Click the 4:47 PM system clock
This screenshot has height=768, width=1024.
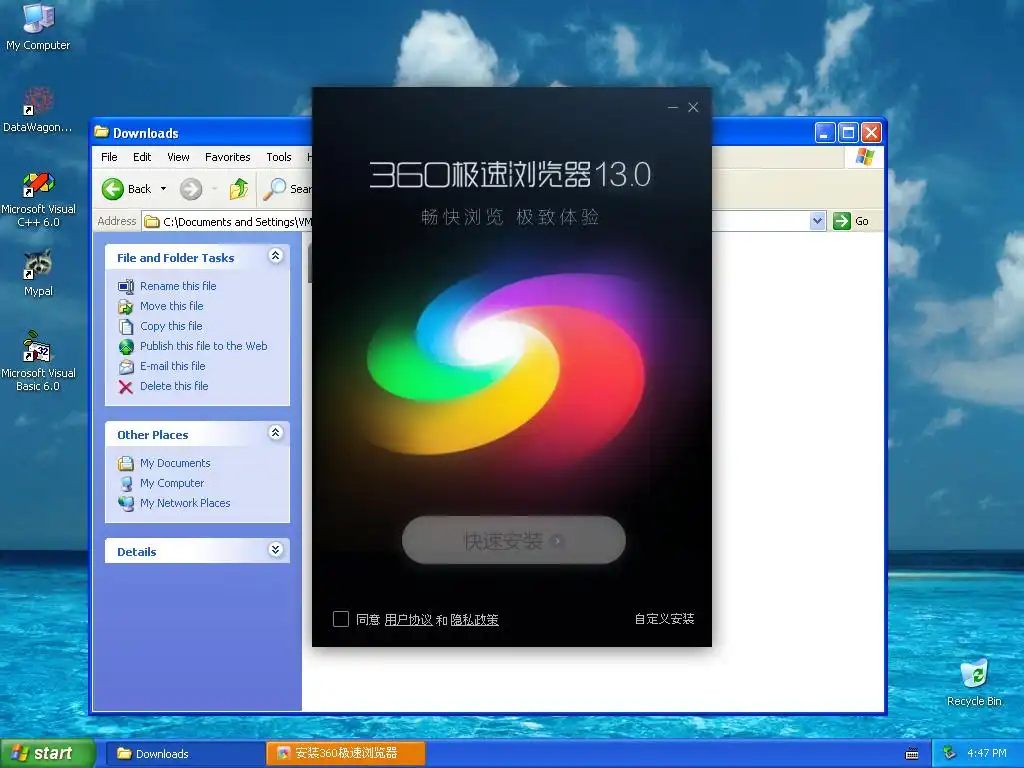tap(987, 754)
